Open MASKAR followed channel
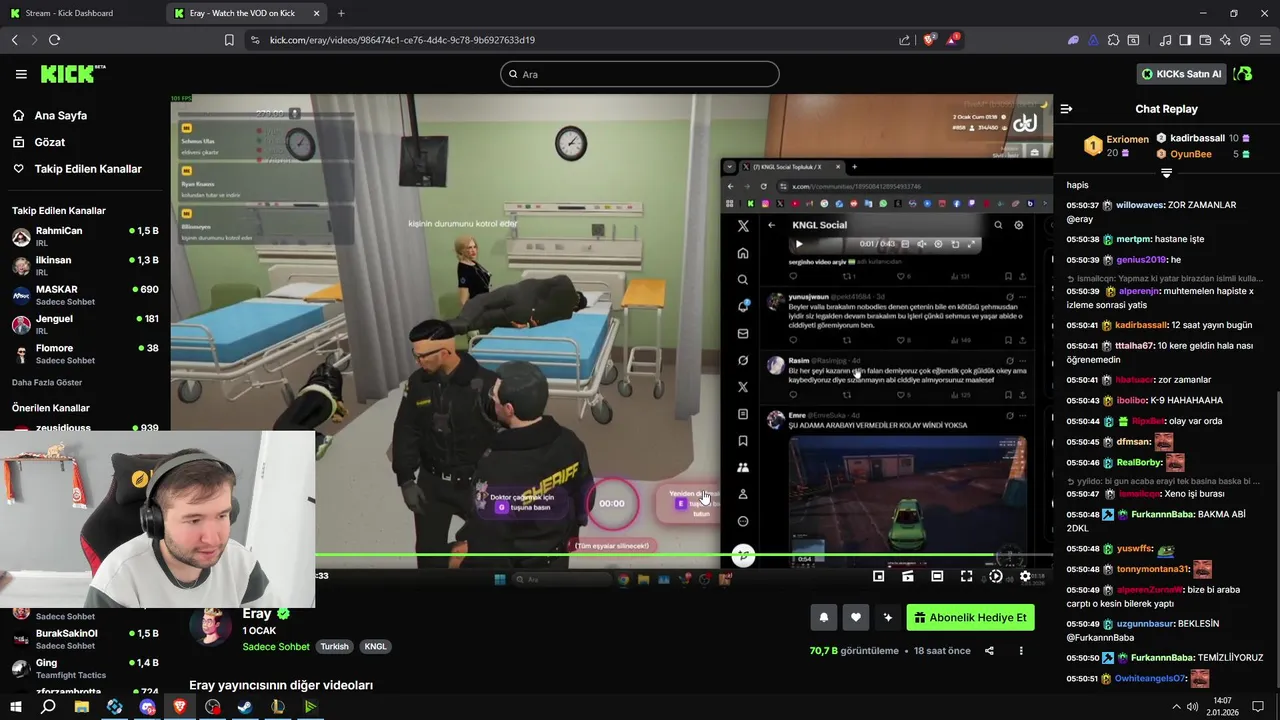 point(85,295)
